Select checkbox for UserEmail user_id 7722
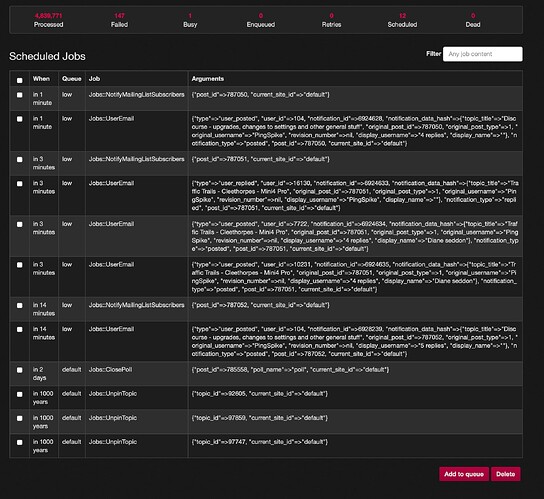This screenshot has width=544, height=499. [20, 225]
